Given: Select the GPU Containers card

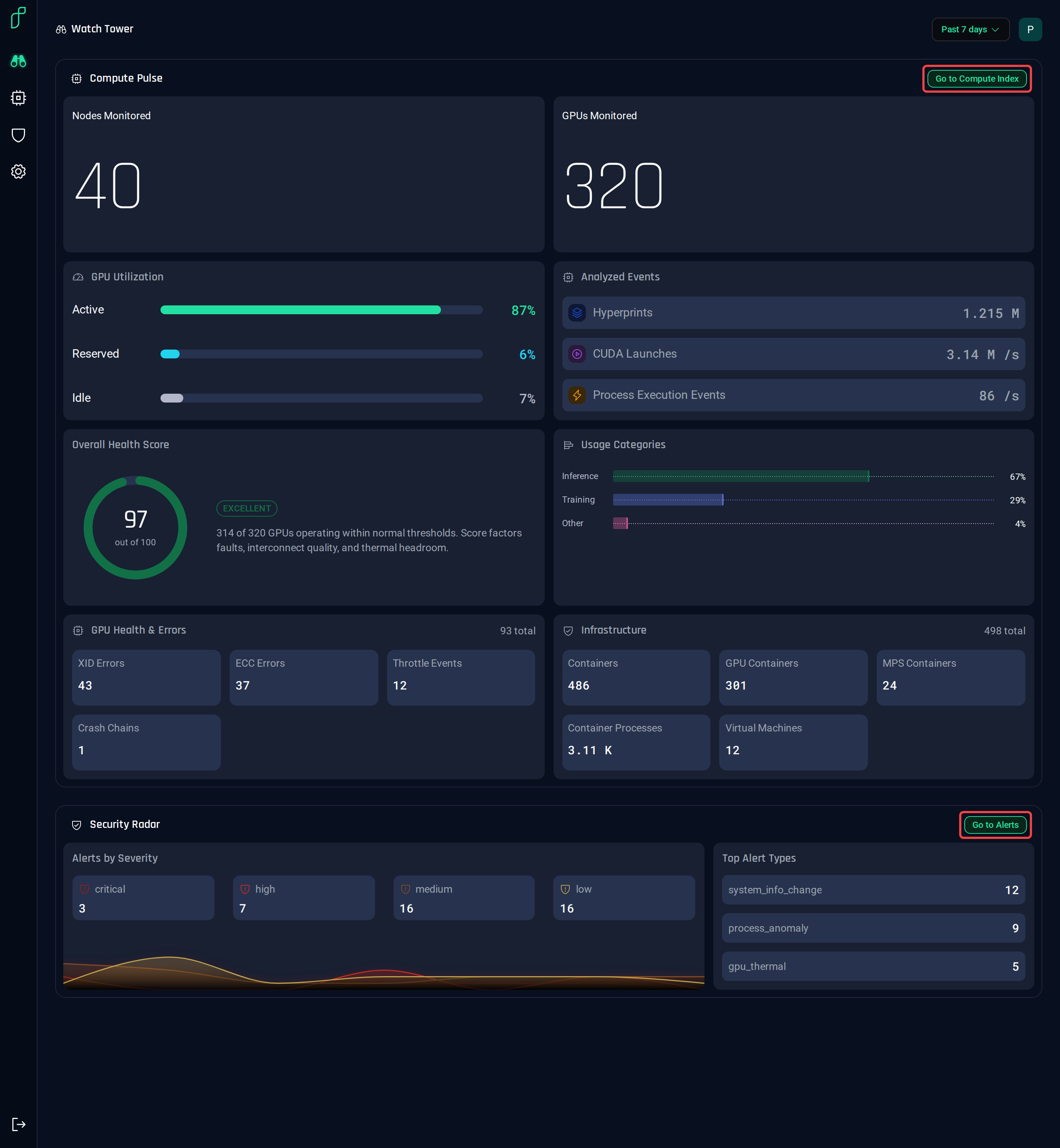Looking at the screenshot, I should click(793, 678).
